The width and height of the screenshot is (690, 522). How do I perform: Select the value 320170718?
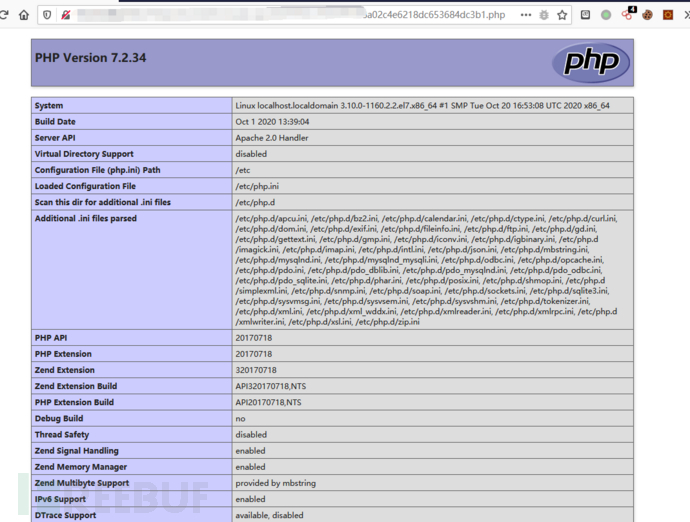(256, 370)
